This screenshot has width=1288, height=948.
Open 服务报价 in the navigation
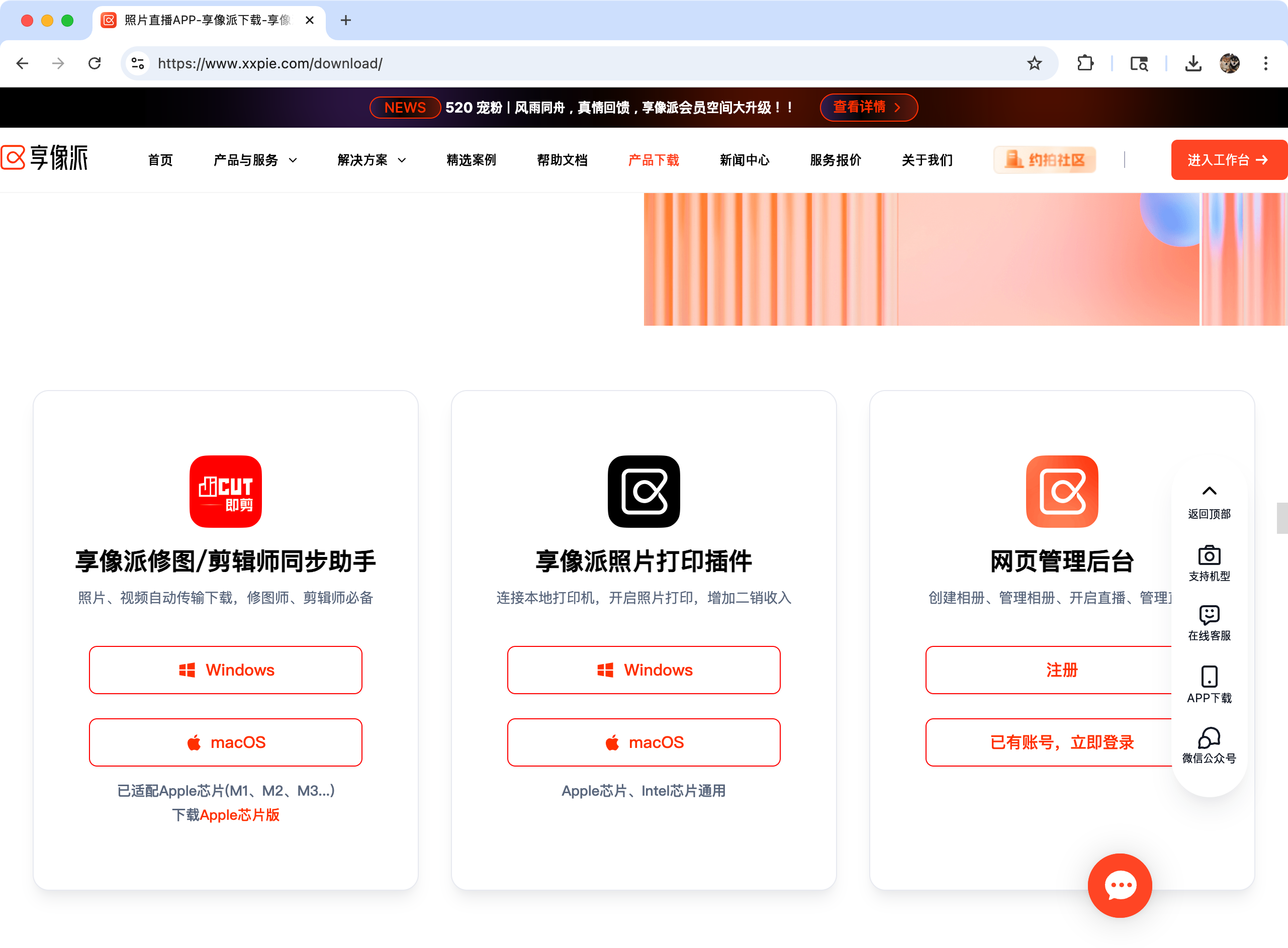tap(835, 160)
